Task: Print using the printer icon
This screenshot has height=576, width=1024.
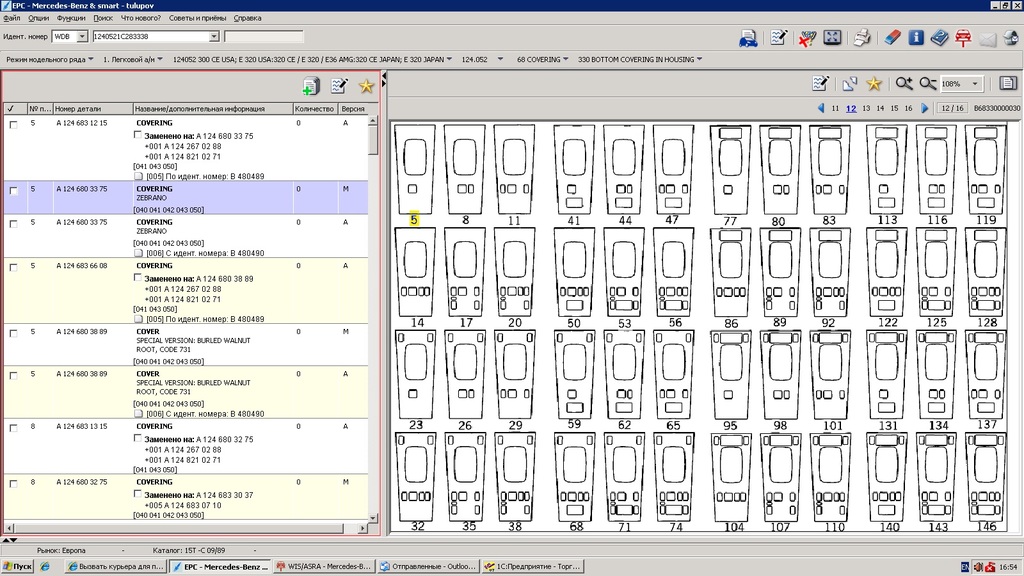Action: tap(862, 38)
